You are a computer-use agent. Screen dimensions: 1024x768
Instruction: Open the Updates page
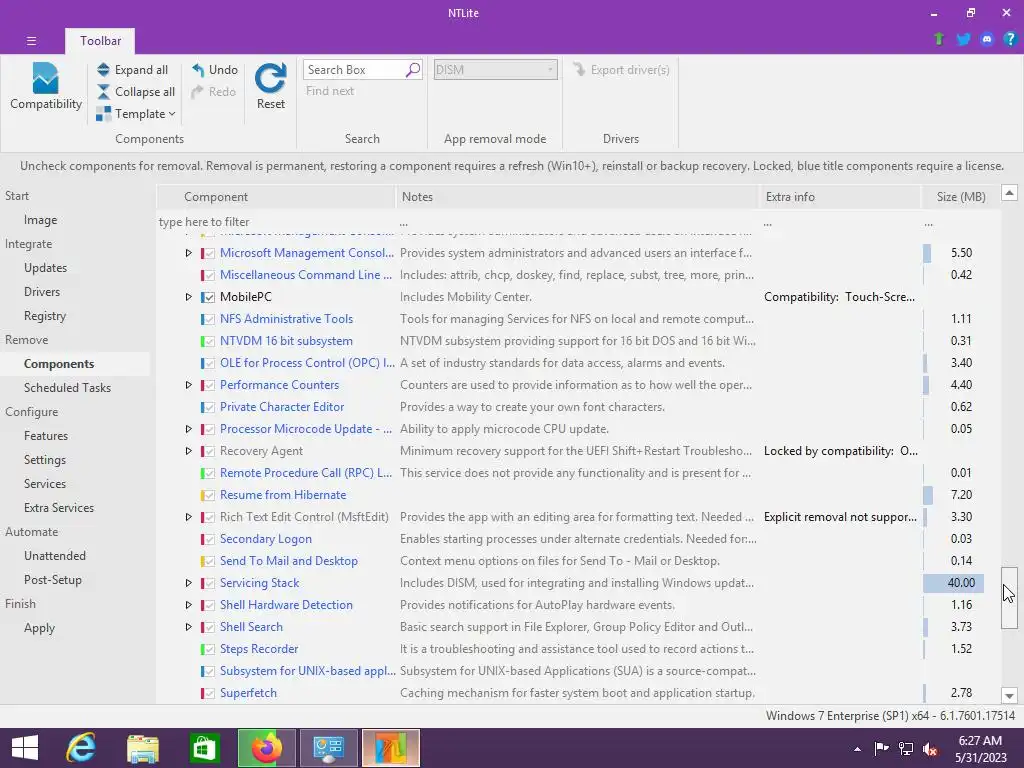[x=46, y=268]
